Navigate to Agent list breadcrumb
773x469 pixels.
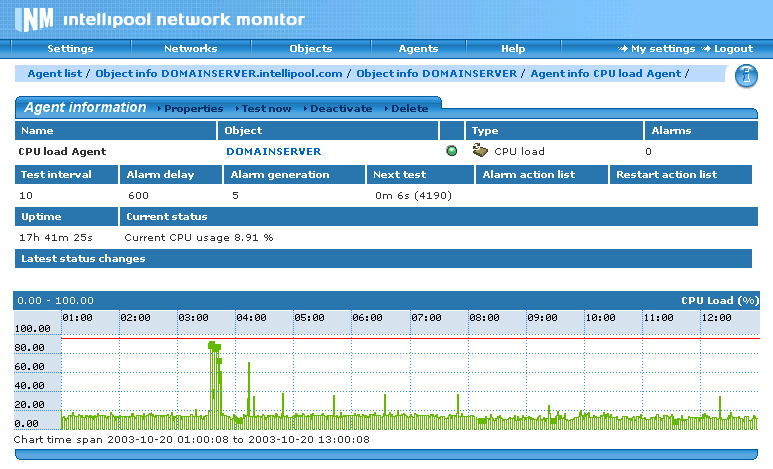coord(54,73)
